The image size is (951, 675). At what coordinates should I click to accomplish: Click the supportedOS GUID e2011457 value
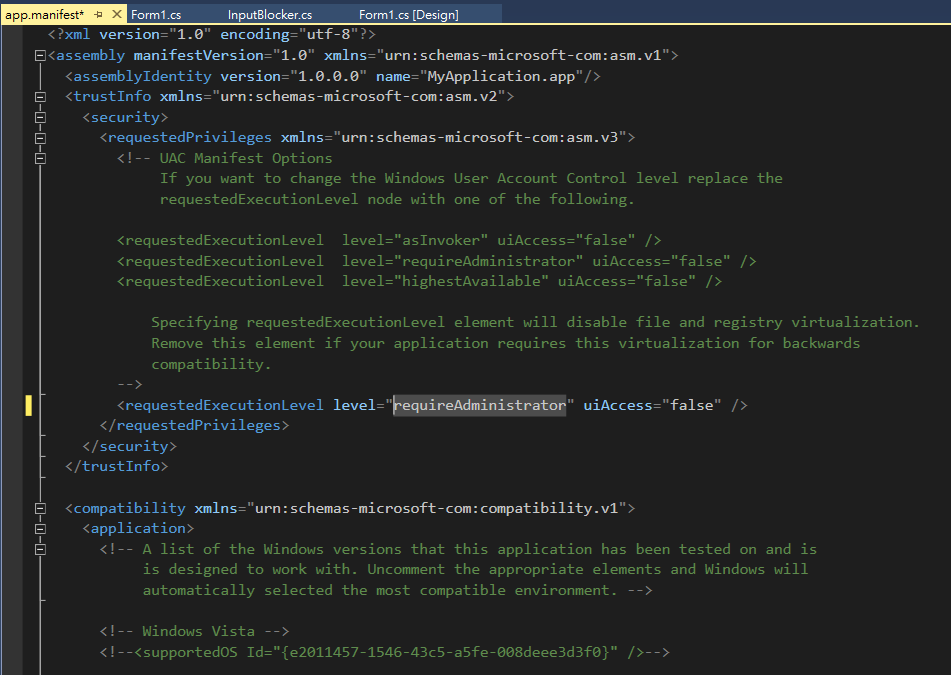[445, 652]
